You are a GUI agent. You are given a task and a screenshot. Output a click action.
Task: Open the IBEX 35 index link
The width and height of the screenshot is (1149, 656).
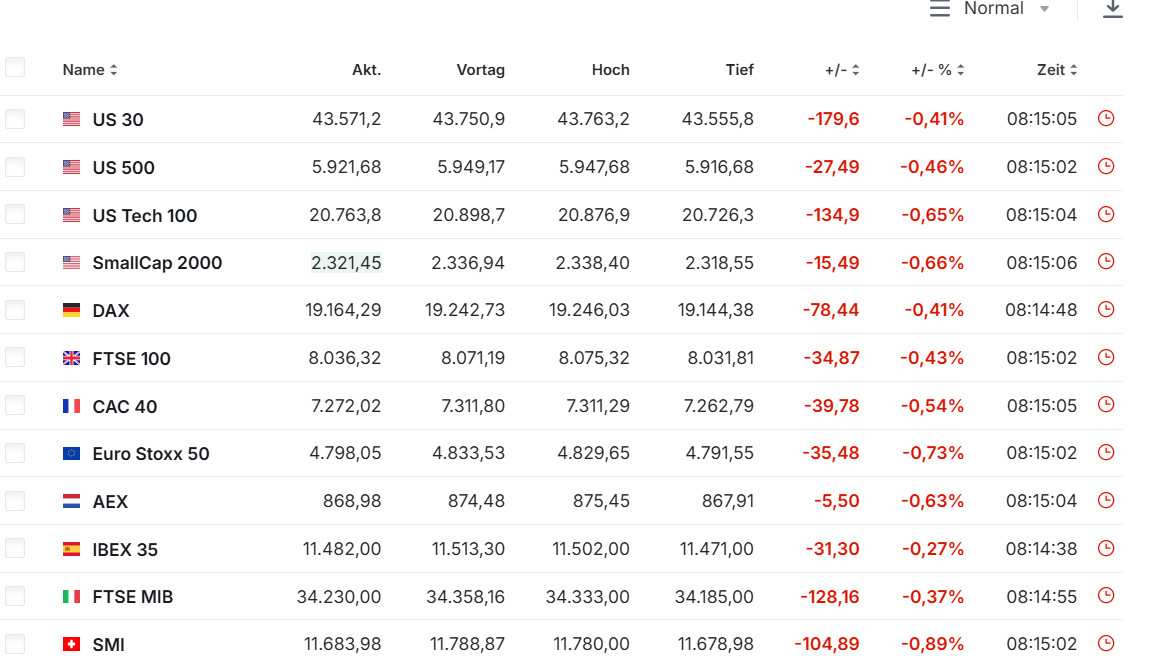[125, 549]
